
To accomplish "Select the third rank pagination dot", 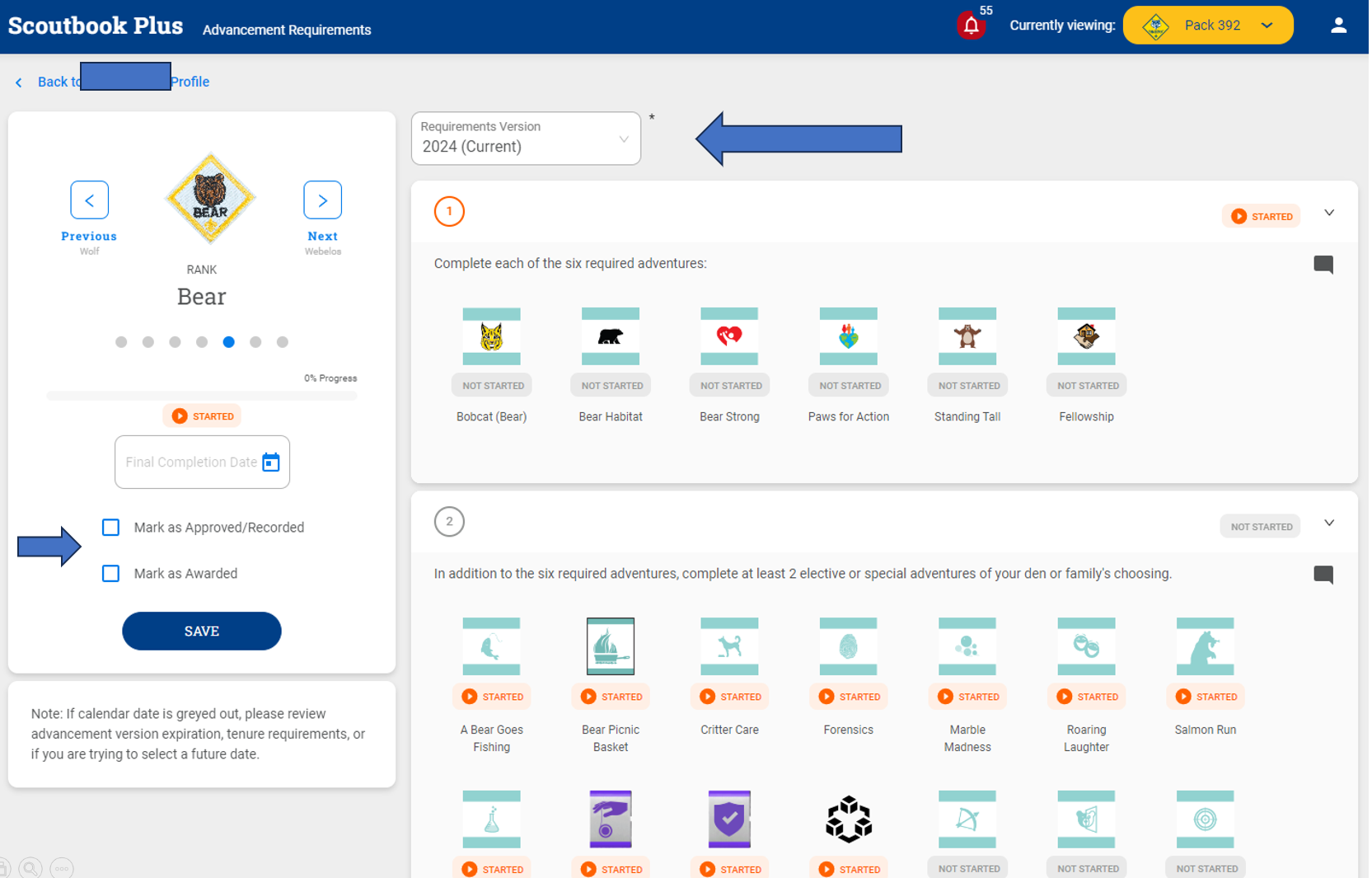I will pyautogui.click(x=176, y=342).
